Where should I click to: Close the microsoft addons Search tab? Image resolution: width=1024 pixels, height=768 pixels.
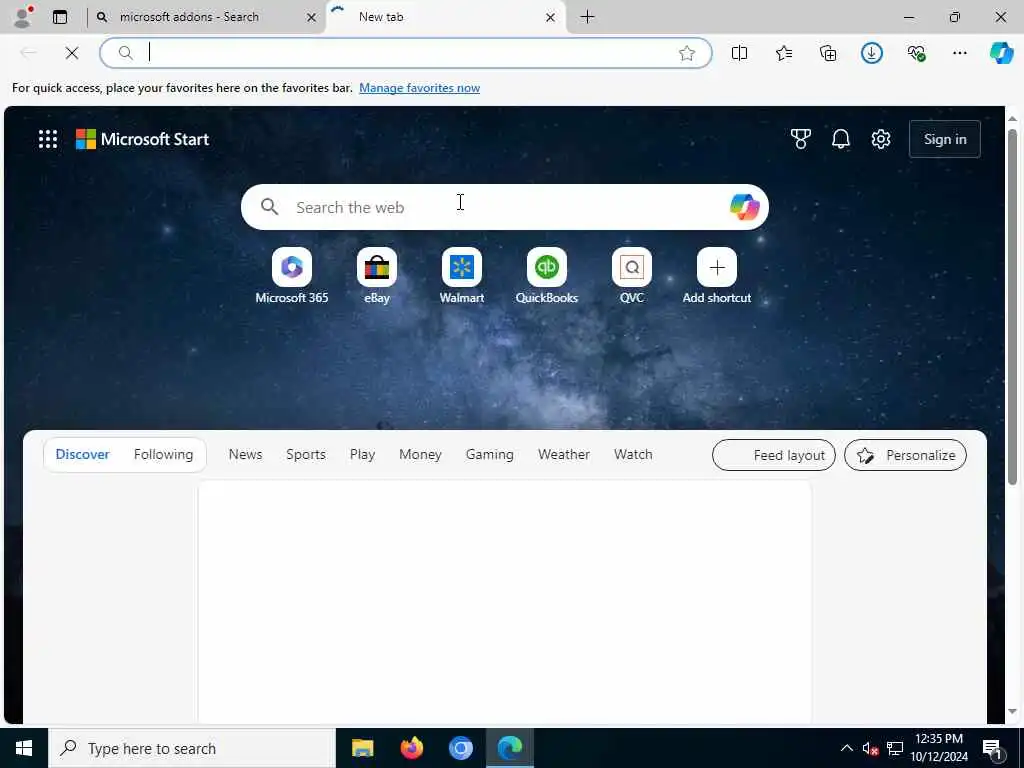pyautogui.click(x=312, y=18)
